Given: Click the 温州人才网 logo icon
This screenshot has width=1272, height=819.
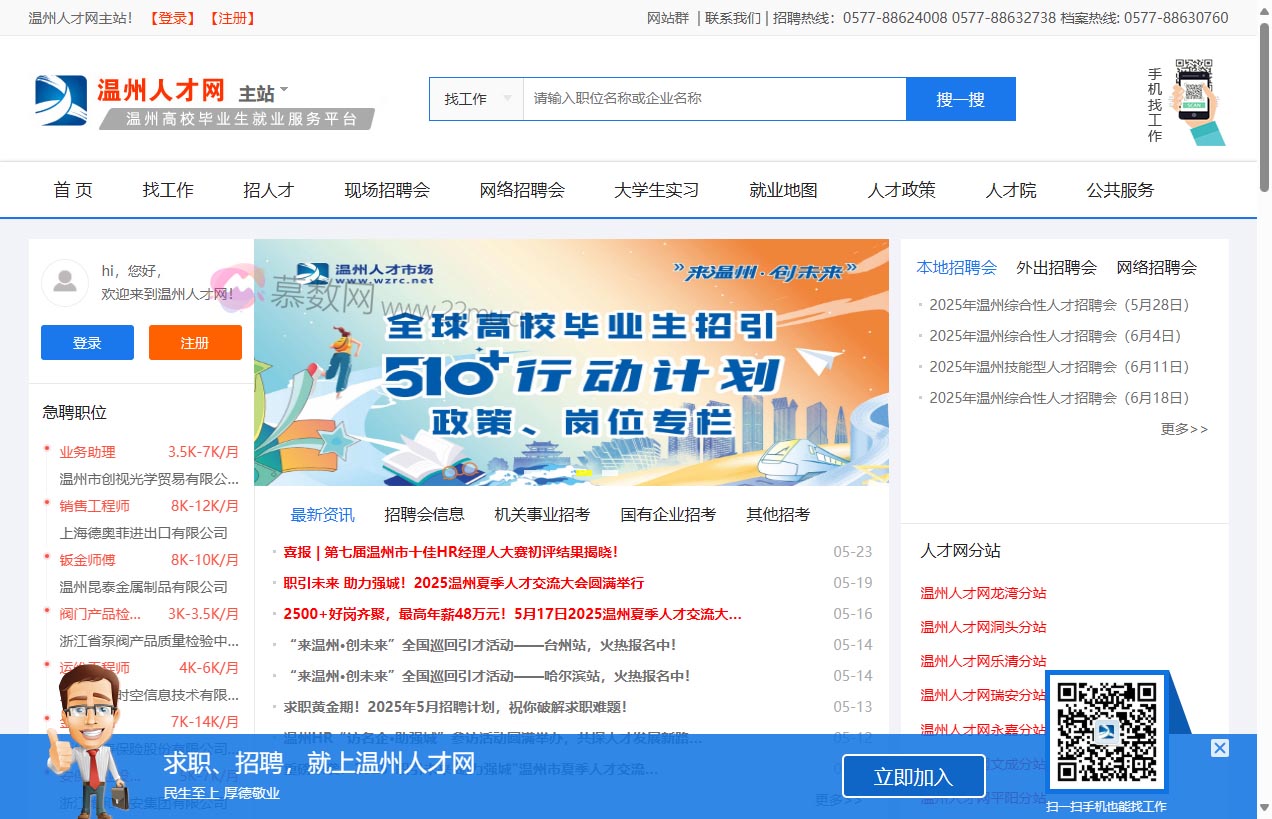Looking at the screenshot, I should tap(60, 98).
